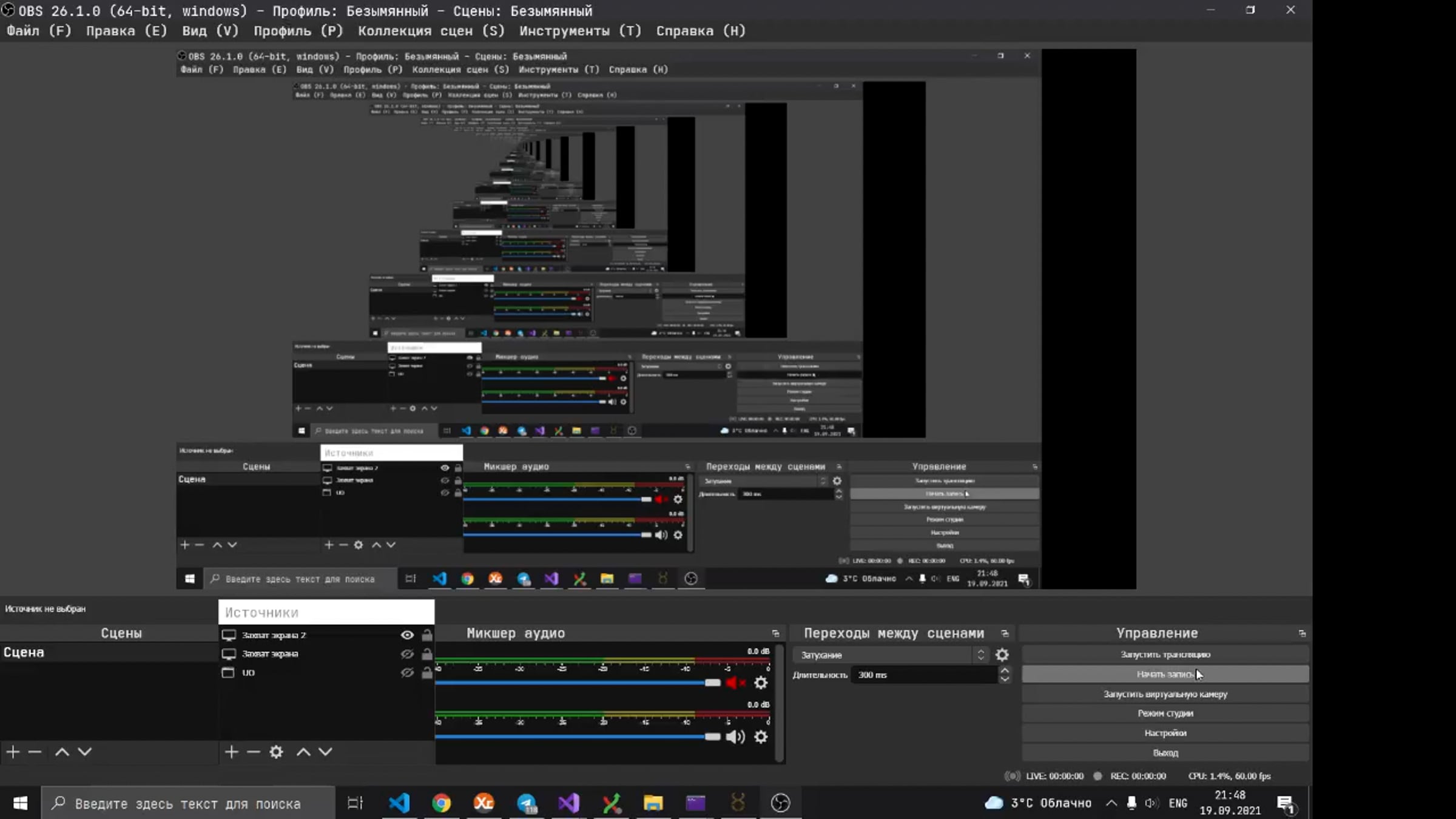Select the UO source row
1456x819 pixels.
click(x=326, y=673)
